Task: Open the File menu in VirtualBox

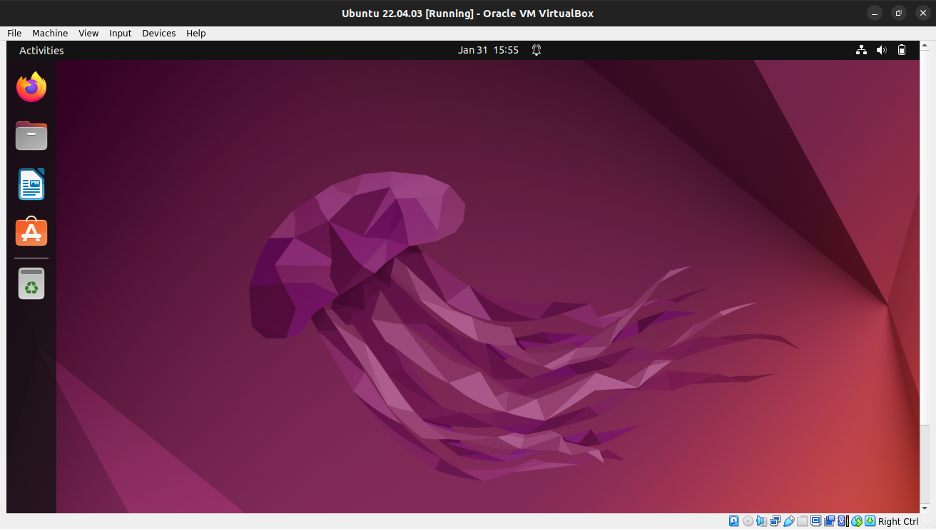Action: pos(14,33)
